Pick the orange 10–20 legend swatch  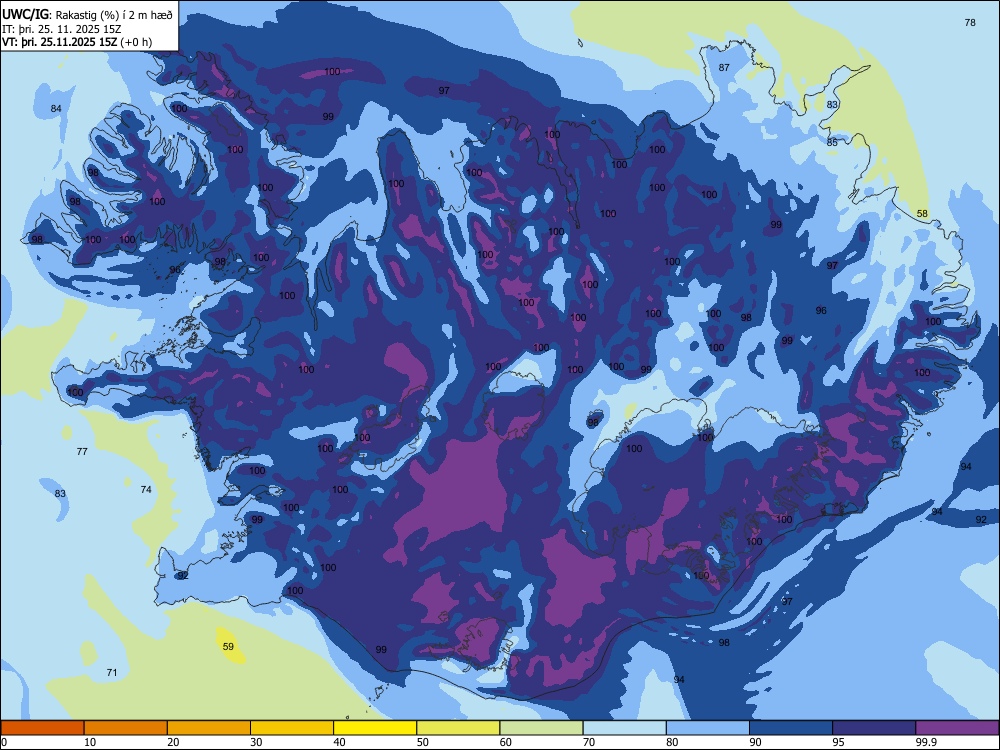pos(126,728)
